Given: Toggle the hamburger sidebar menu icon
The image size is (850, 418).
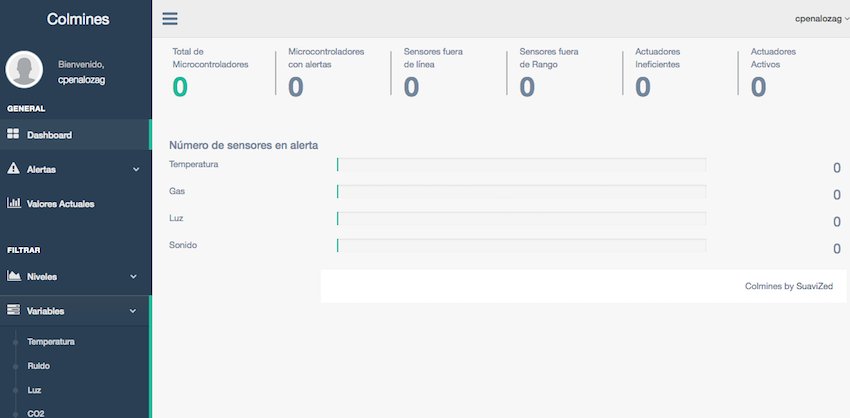Looking at the screenshot, I should (170, 19).
